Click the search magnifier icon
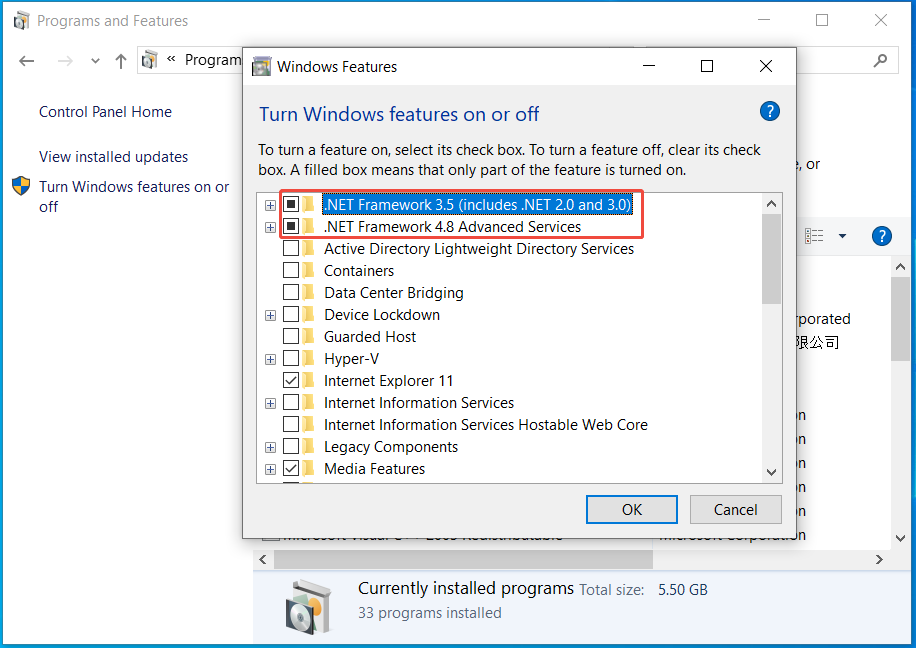The image size is (916, 648). coord(879,61)
